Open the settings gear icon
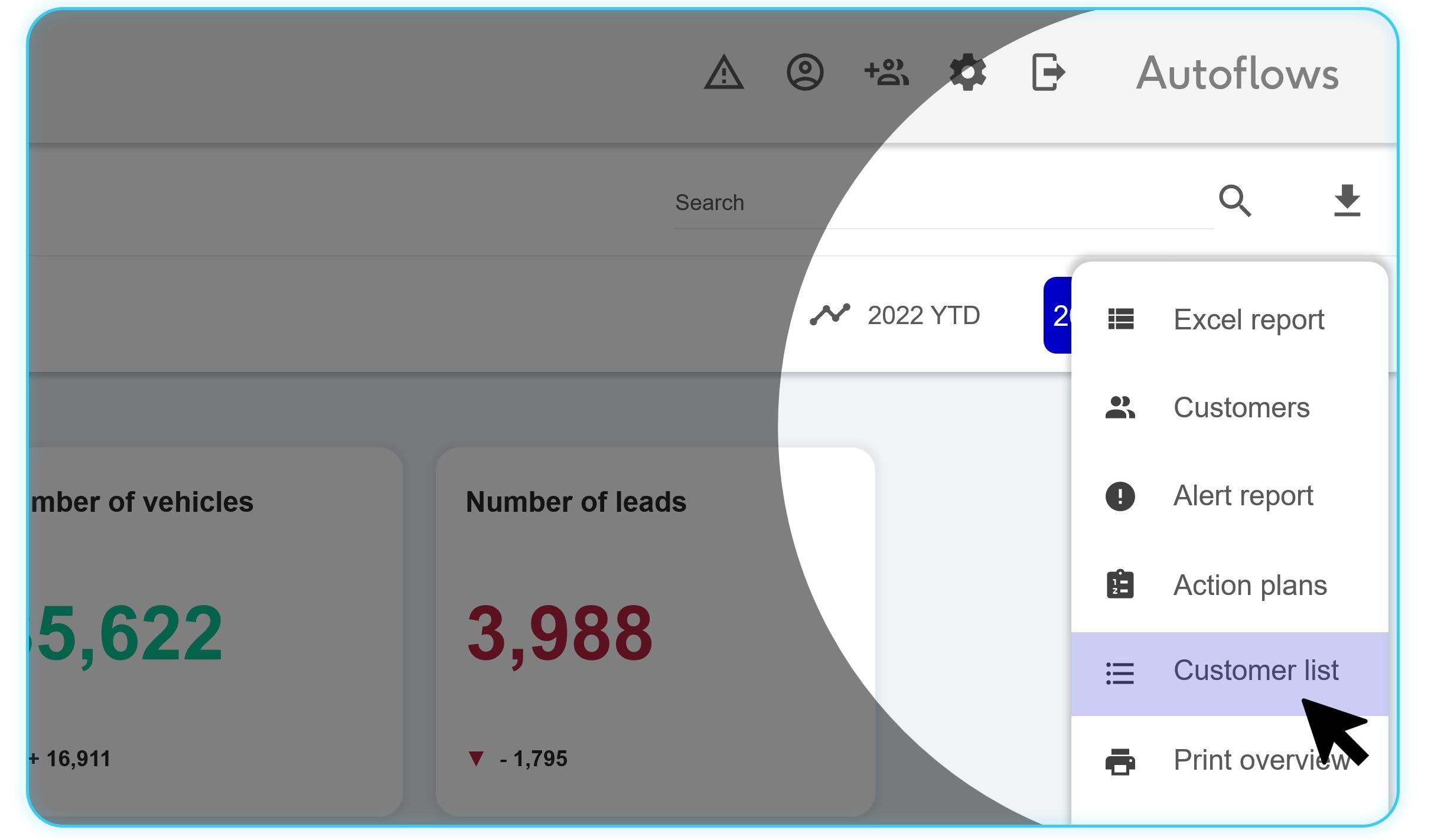The image size is (1431, 840). click(x=967, y=73)
